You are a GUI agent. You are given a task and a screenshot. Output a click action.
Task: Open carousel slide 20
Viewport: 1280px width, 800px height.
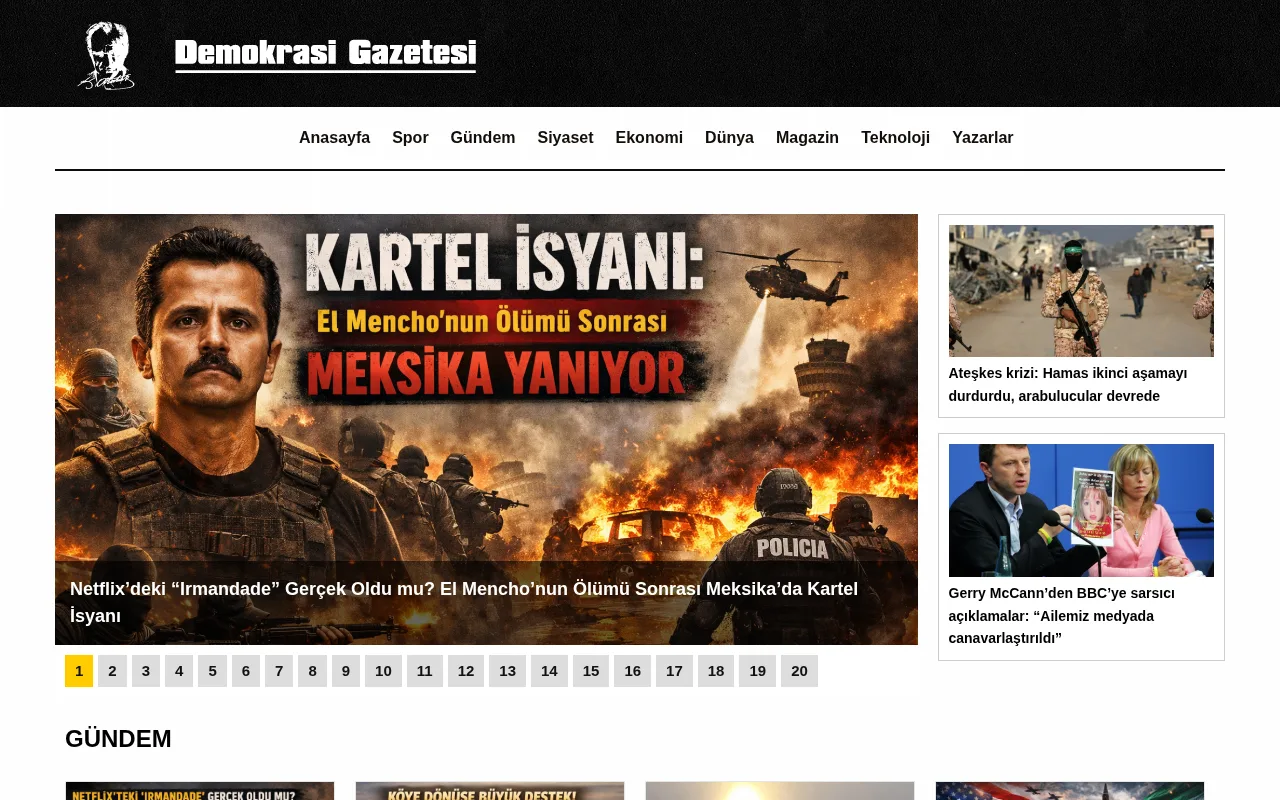click(x=799, y=670)
